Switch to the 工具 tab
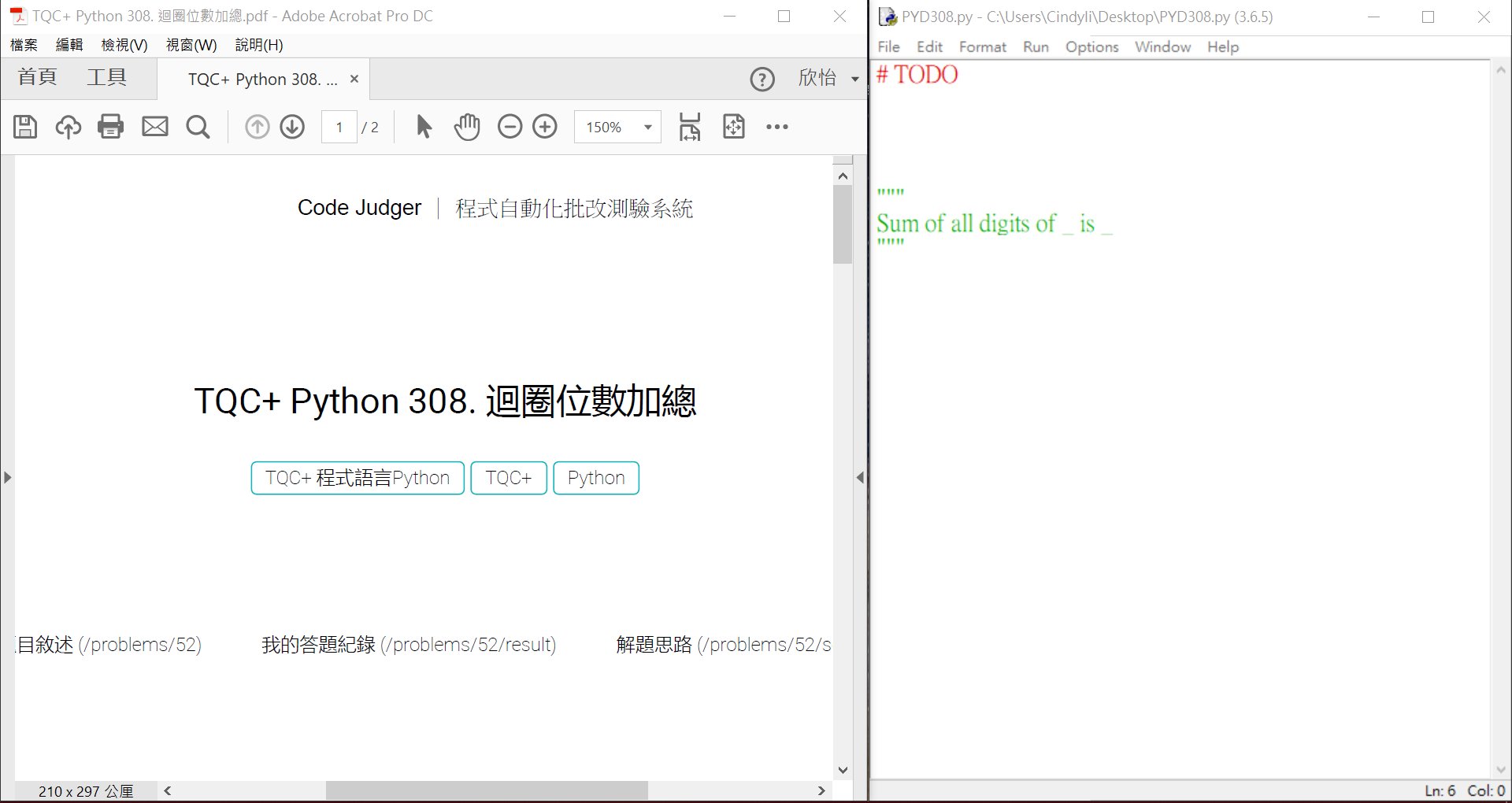The image size is (1512, 803). (x=106, y=77)
